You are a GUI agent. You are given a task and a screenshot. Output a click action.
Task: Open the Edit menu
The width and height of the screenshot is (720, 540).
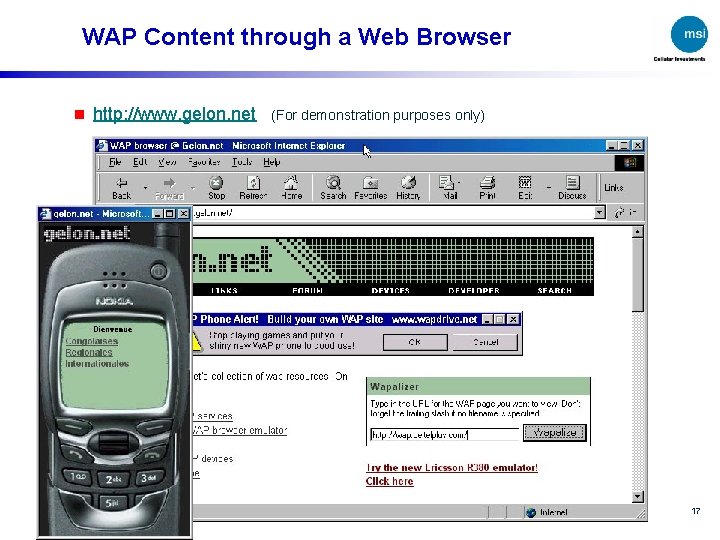(x=140, y=162)
